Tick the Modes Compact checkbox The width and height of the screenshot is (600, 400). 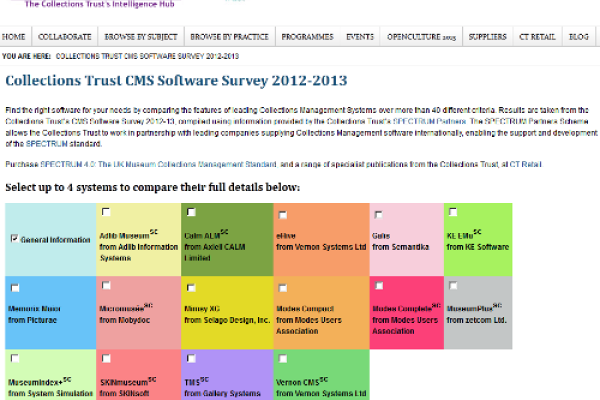[x=283, y=287]
